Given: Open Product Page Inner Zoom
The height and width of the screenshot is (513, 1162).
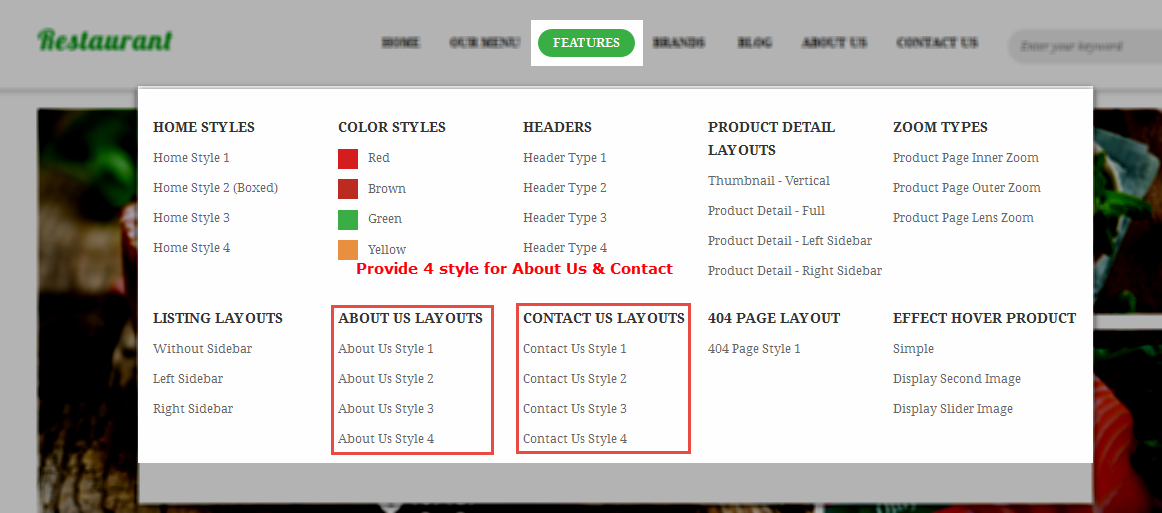Looking at the screenshot, I should 966,158.
